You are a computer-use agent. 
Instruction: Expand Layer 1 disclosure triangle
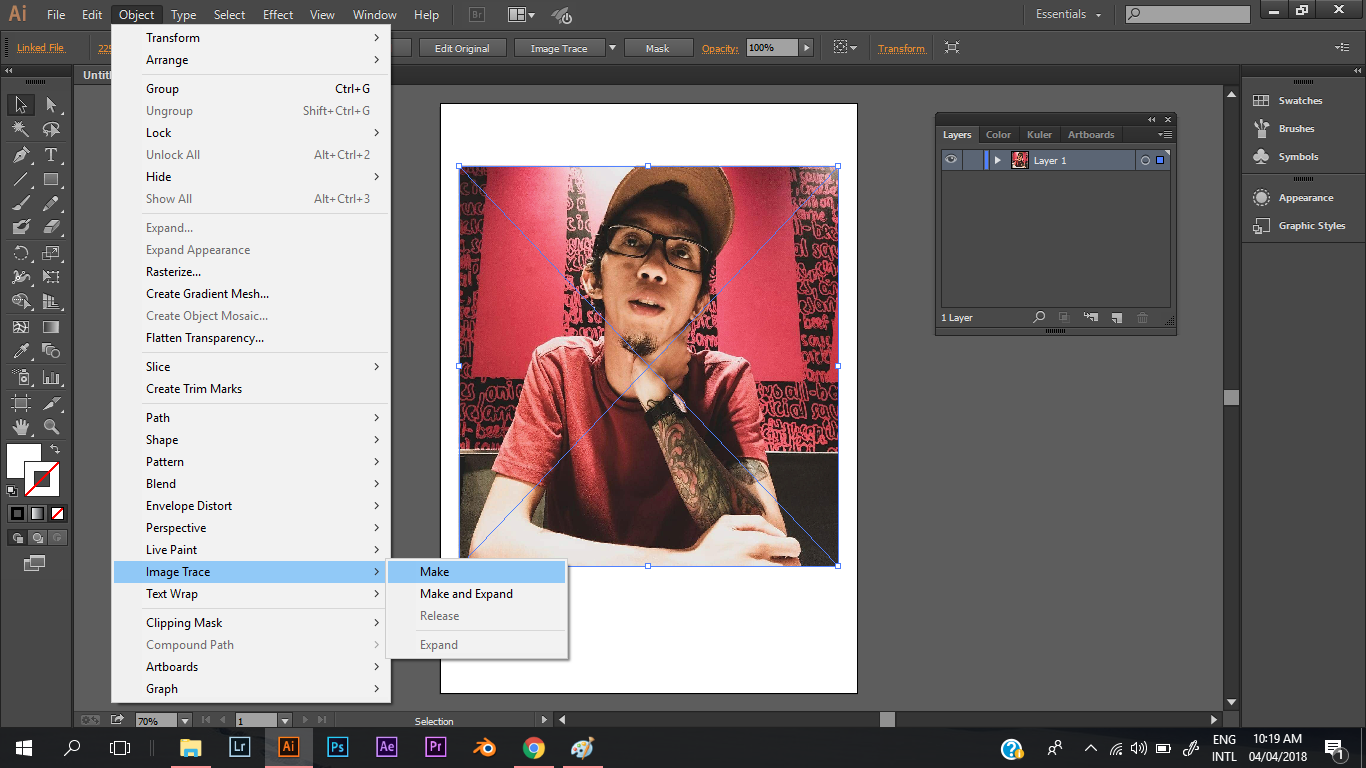pyautogui.click(x=997, y=160)
